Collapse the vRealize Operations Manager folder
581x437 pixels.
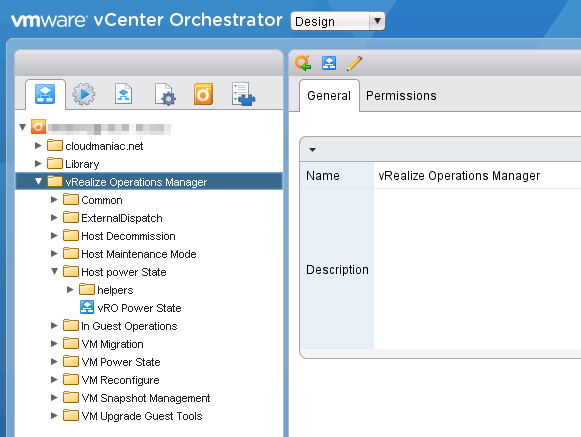tap(39, 182)
